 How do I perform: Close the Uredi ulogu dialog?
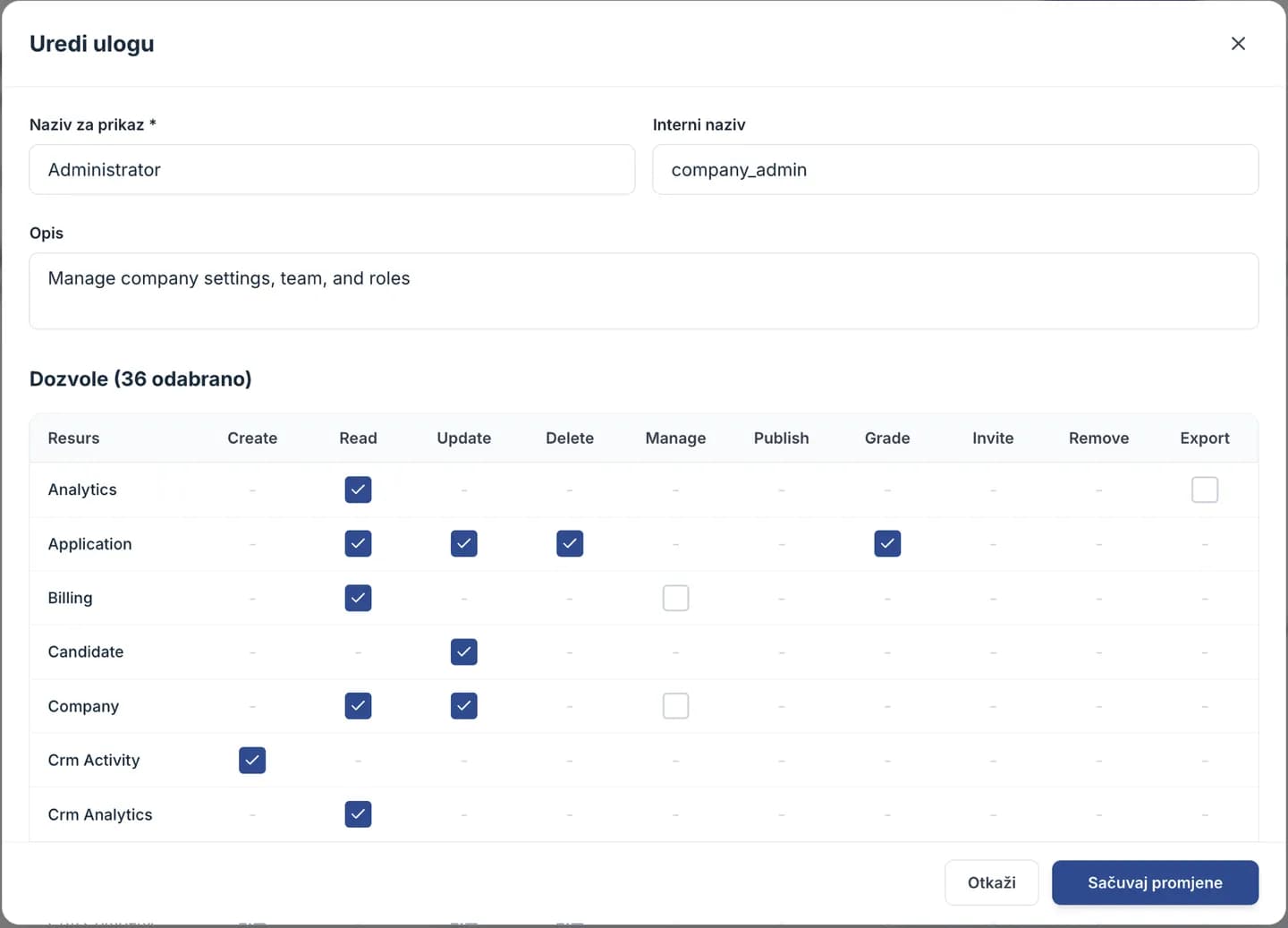(1238, 44)
